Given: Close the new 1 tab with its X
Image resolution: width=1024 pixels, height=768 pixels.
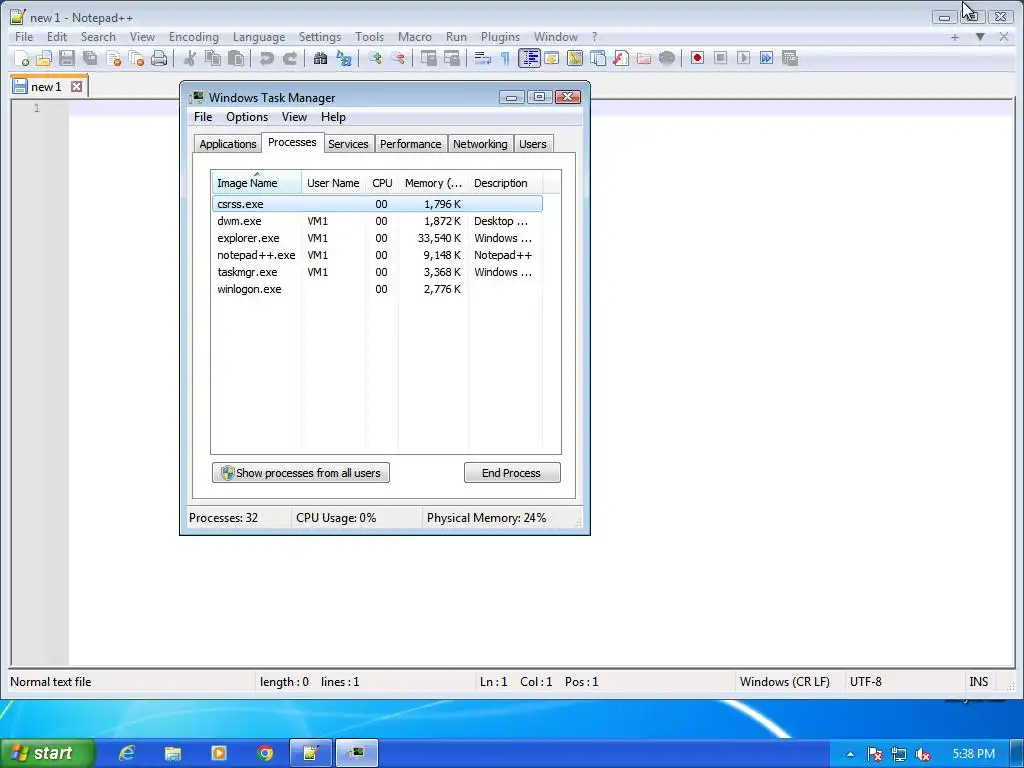Looking at the screenshot, I should pyautogui.click(x=76, y=86).
